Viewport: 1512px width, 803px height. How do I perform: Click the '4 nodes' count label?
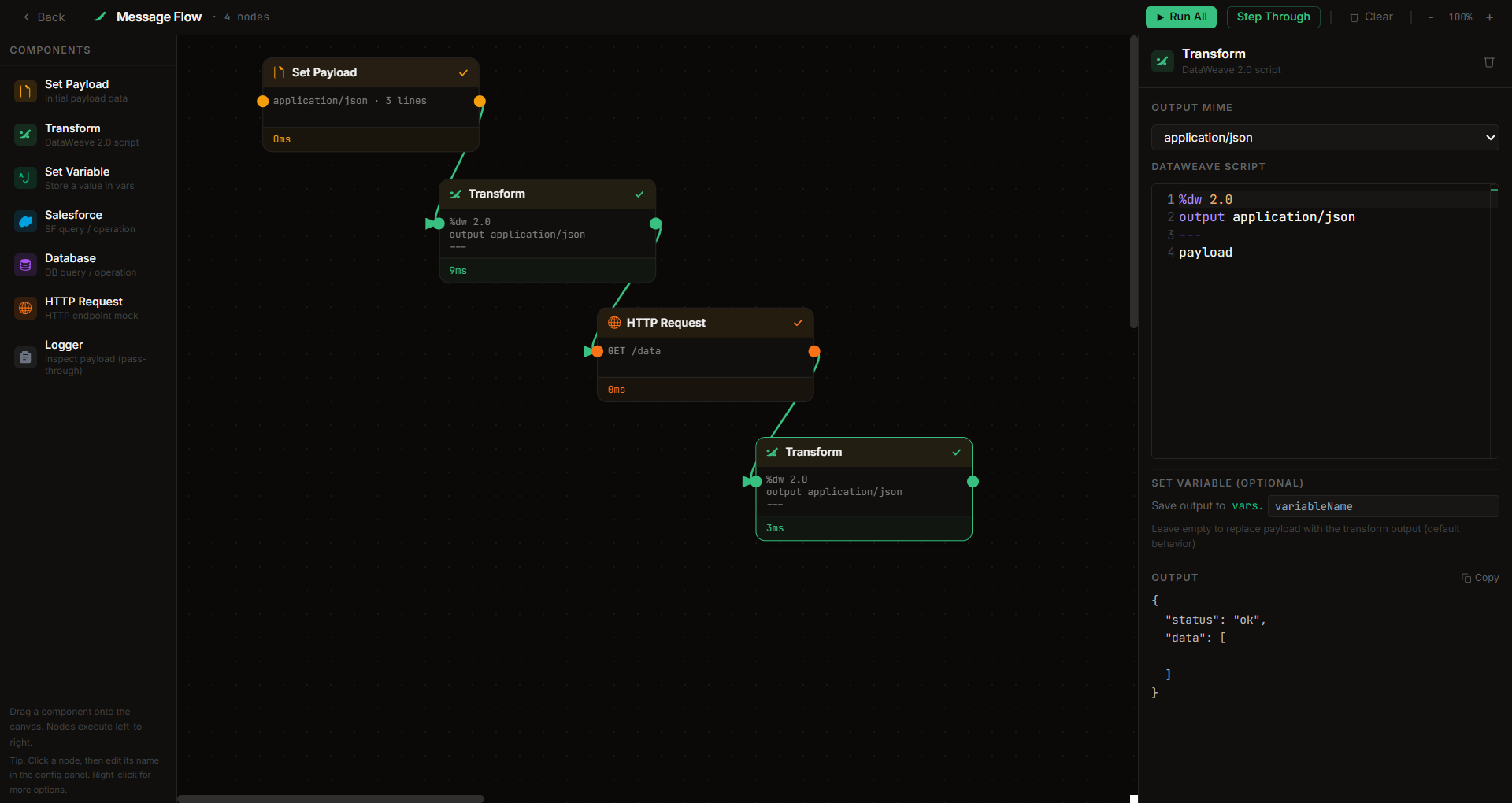(x=246, y=17)
